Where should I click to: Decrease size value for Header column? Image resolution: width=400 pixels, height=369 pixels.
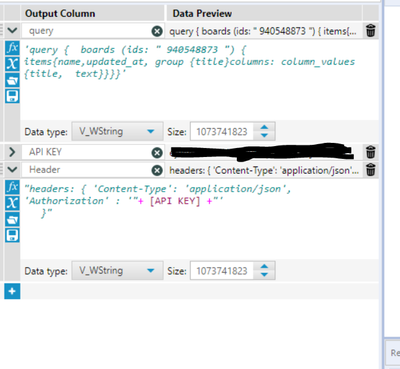pos(264,274)
